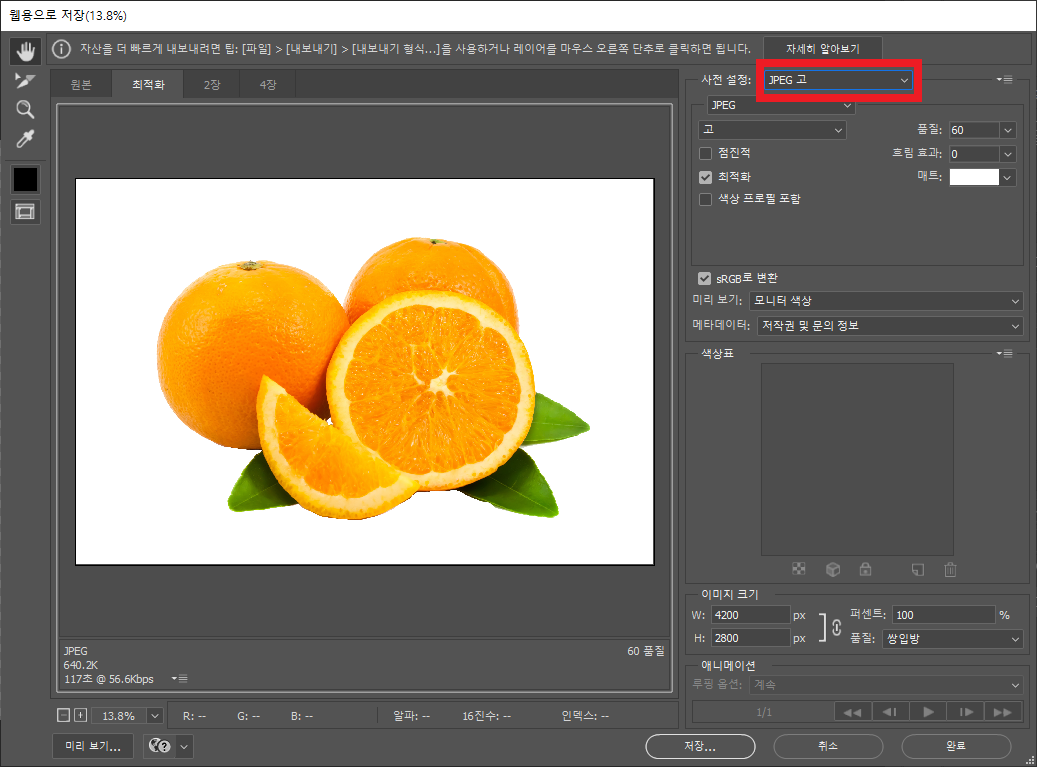The image size is (1037, 767).
Task: Select the Slice Select tool
Action: [x=25, y=80]
